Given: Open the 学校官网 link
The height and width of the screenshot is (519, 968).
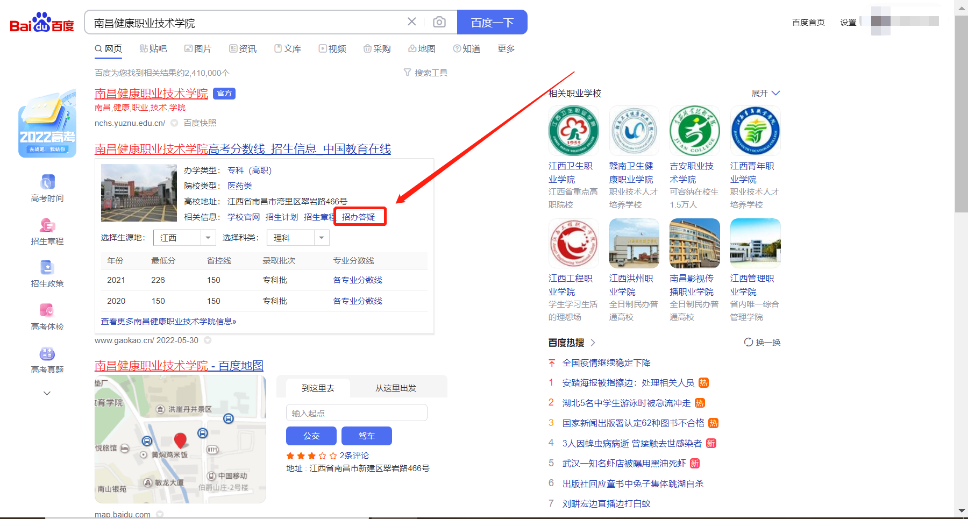Looking at the screenshot, I should [x=244, y=217].
